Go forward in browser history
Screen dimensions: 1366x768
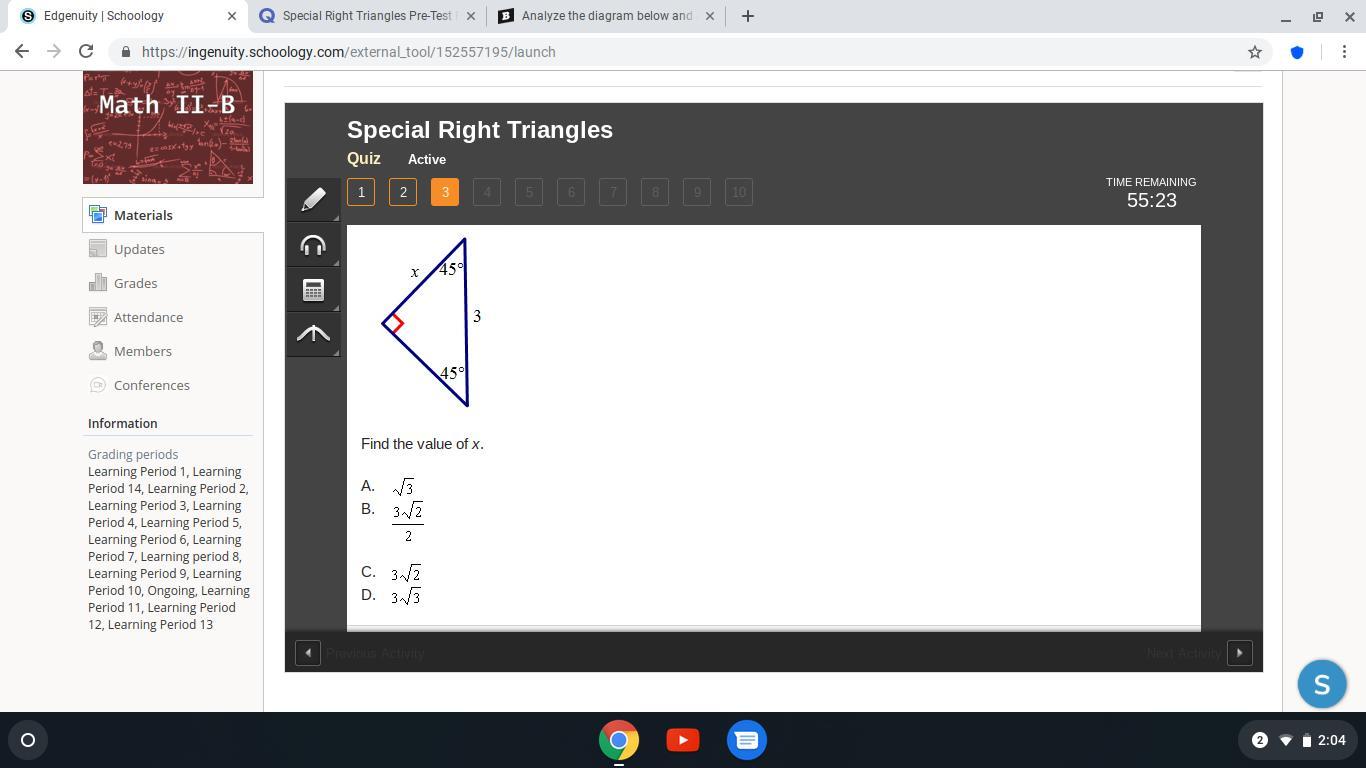tap(54, 52)
